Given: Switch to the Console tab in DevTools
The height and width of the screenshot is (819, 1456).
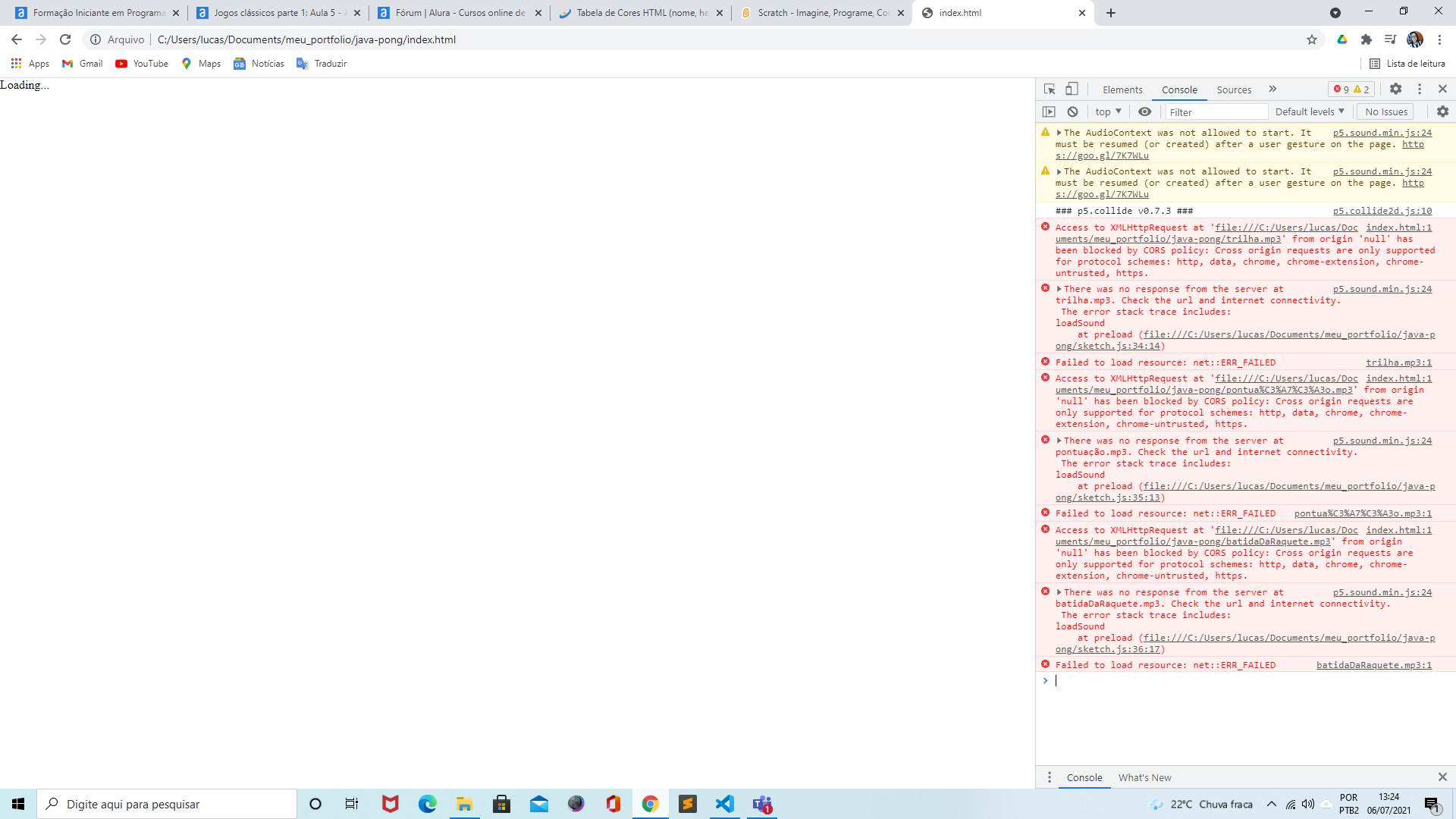Looking at the screenshot, I should tap(1179, 89).
